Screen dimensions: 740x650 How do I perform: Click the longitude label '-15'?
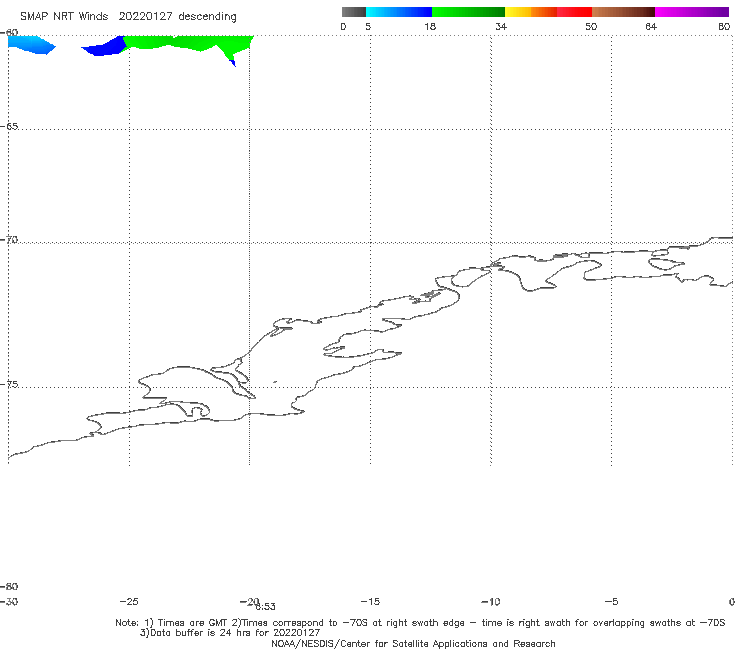pos(370,601)
